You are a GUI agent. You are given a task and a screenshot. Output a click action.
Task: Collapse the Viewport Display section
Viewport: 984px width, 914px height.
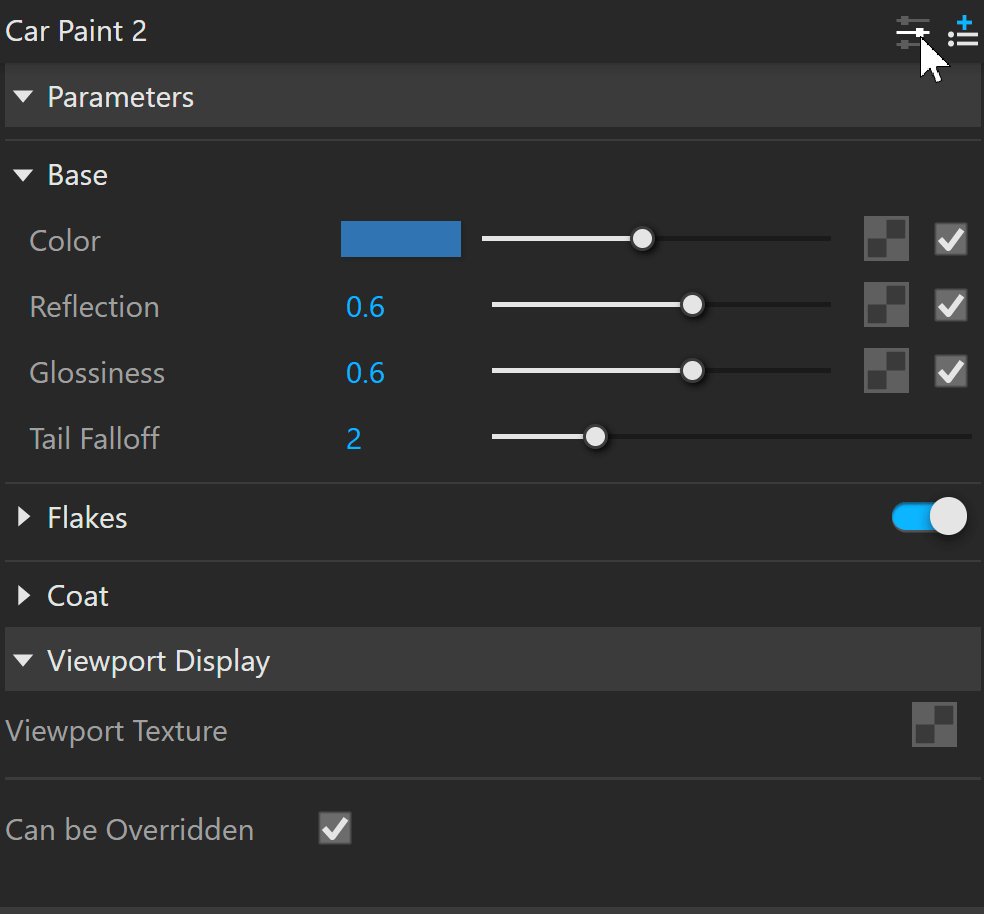tap(24, 660)
